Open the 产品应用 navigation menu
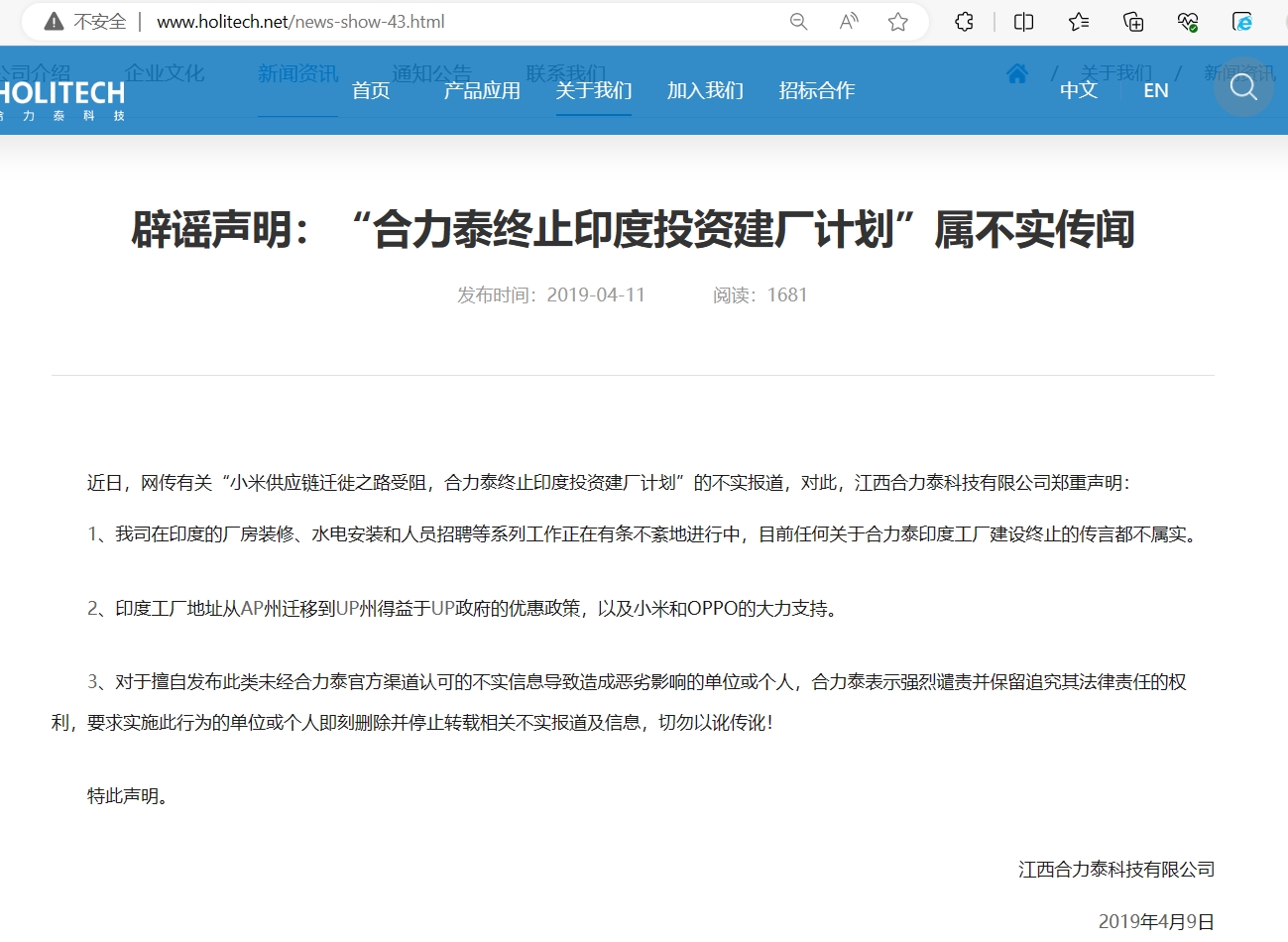 [482, 90]
